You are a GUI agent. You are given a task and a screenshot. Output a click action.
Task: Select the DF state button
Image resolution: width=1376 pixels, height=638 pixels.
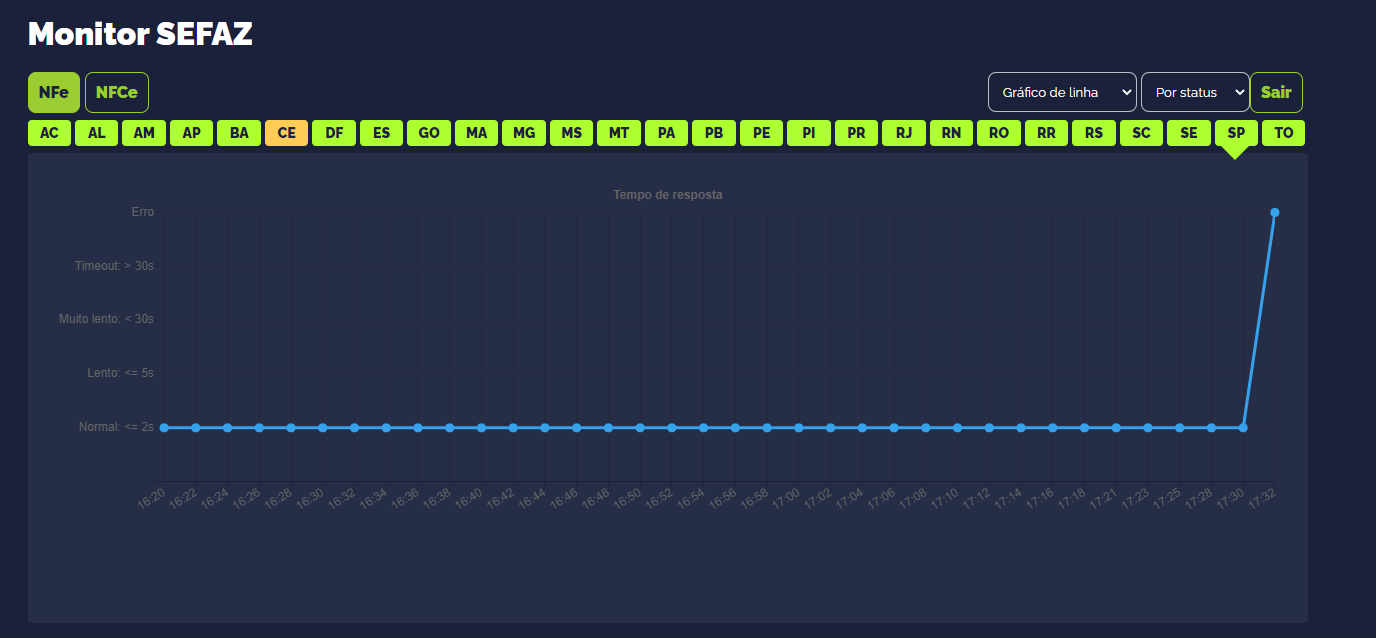coord(334,133)
